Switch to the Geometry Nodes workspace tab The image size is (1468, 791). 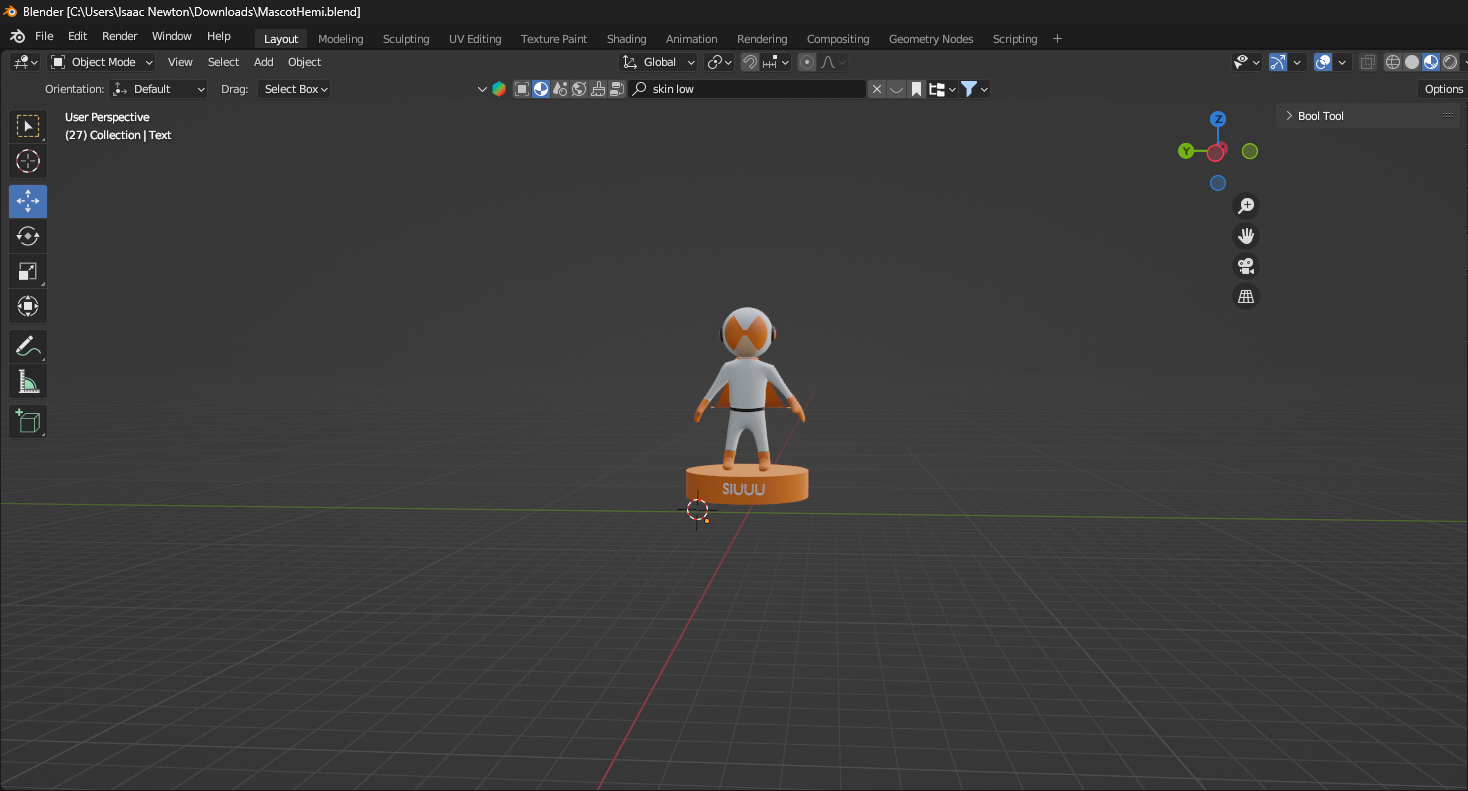(931, 39)
